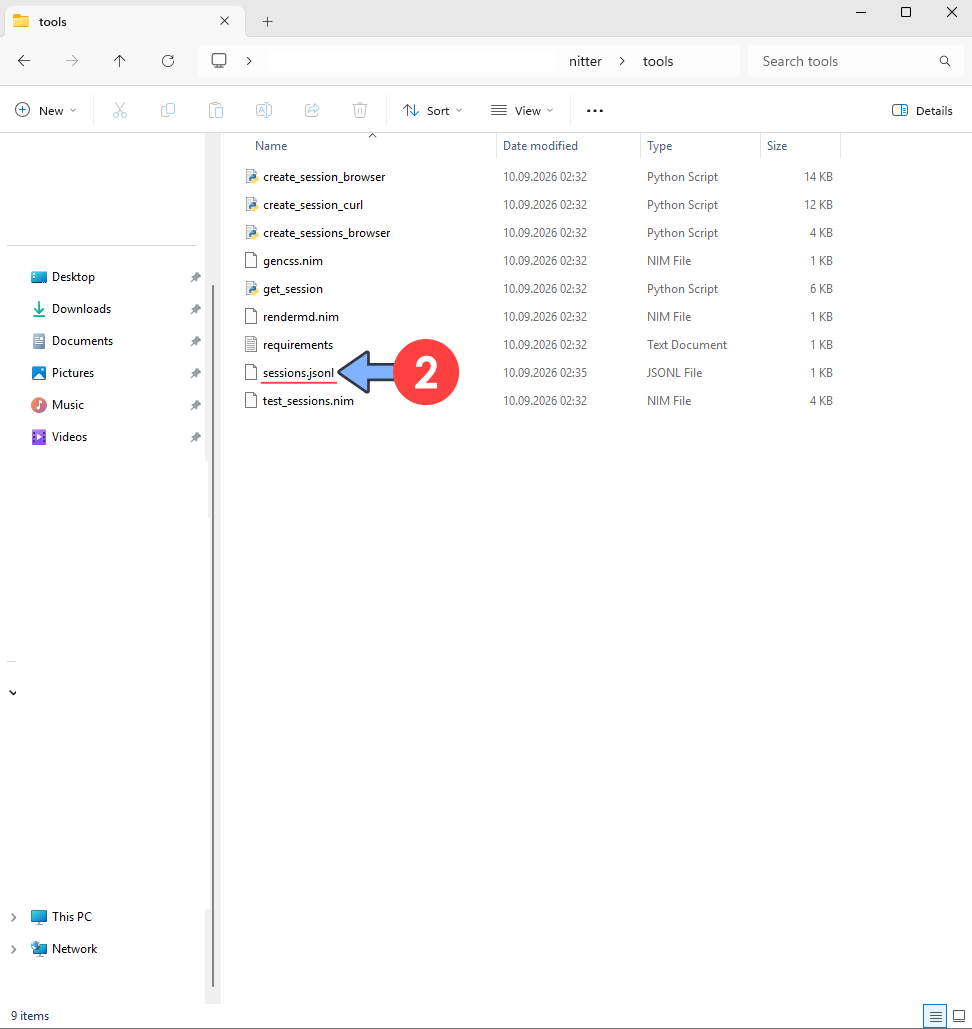Close the tools tab

(224, 21)
